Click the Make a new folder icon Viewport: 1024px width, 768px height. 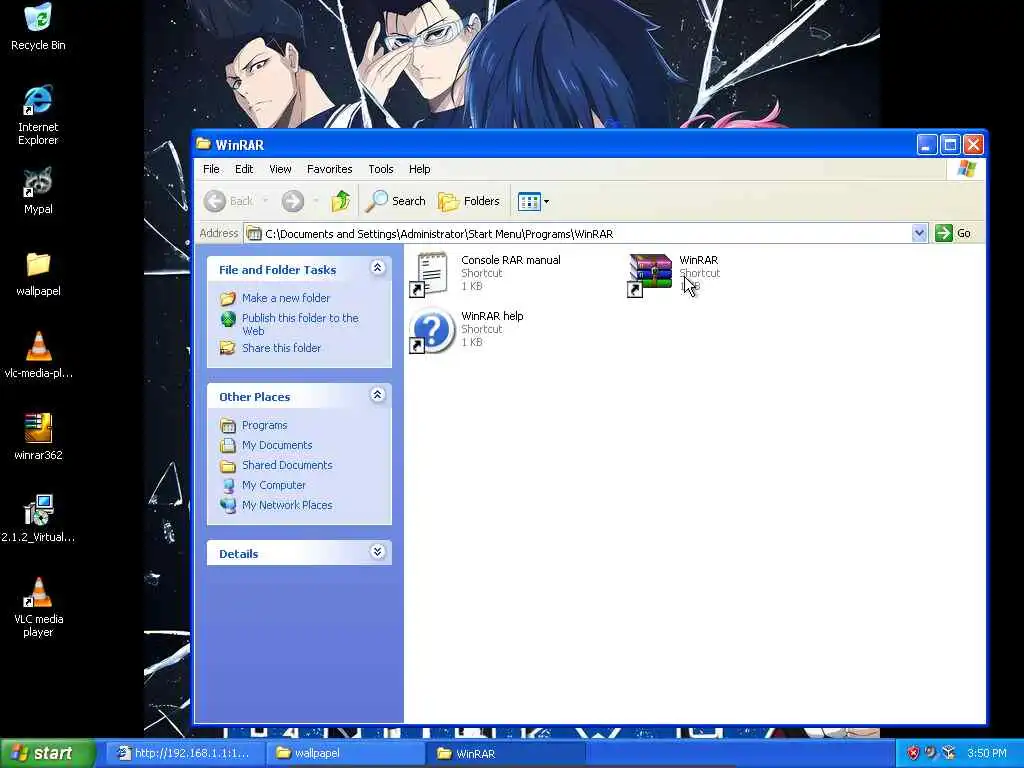point(228,298)
